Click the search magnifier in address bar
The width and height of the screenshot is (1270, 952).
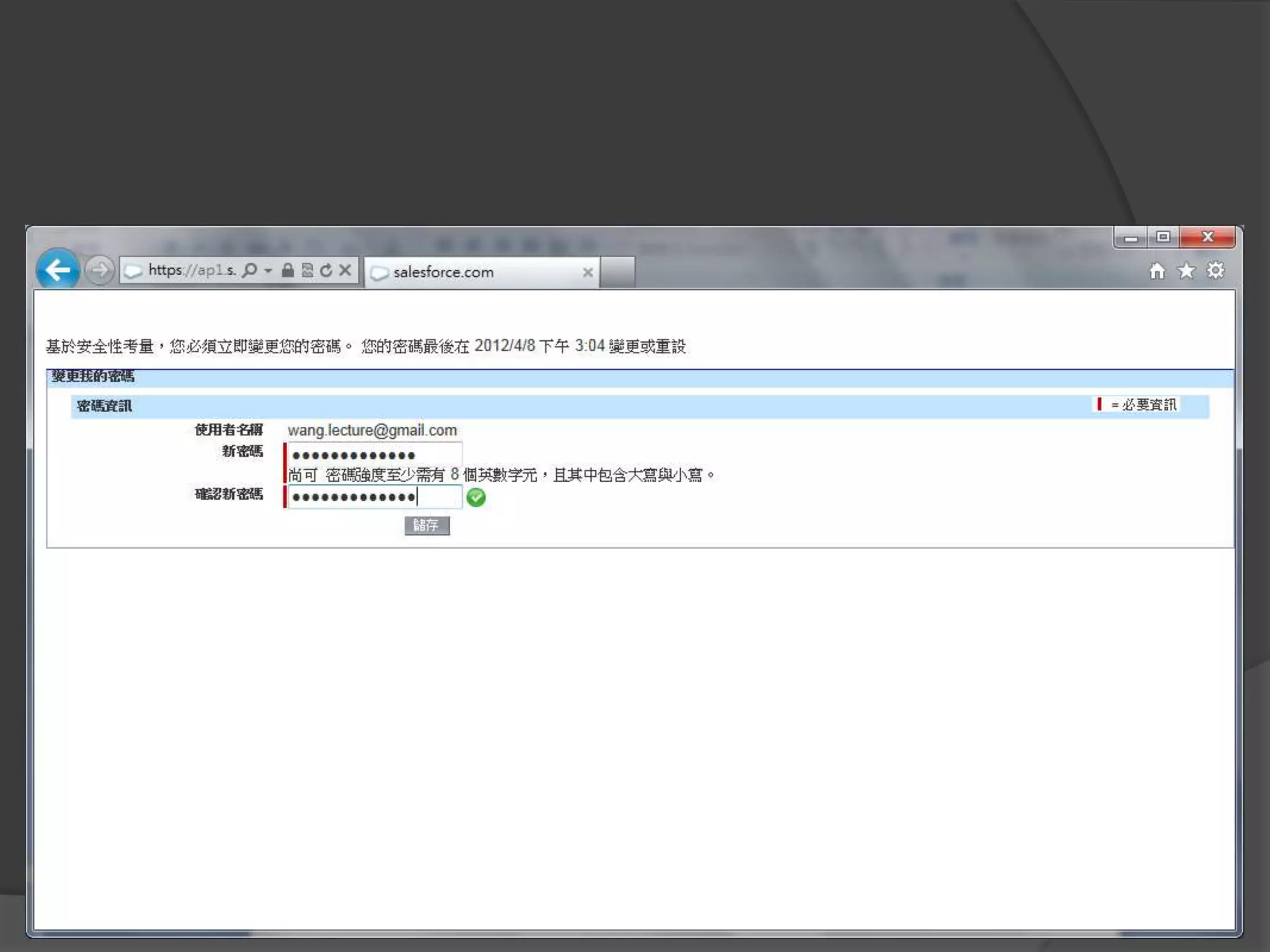[x=249, y=270]
